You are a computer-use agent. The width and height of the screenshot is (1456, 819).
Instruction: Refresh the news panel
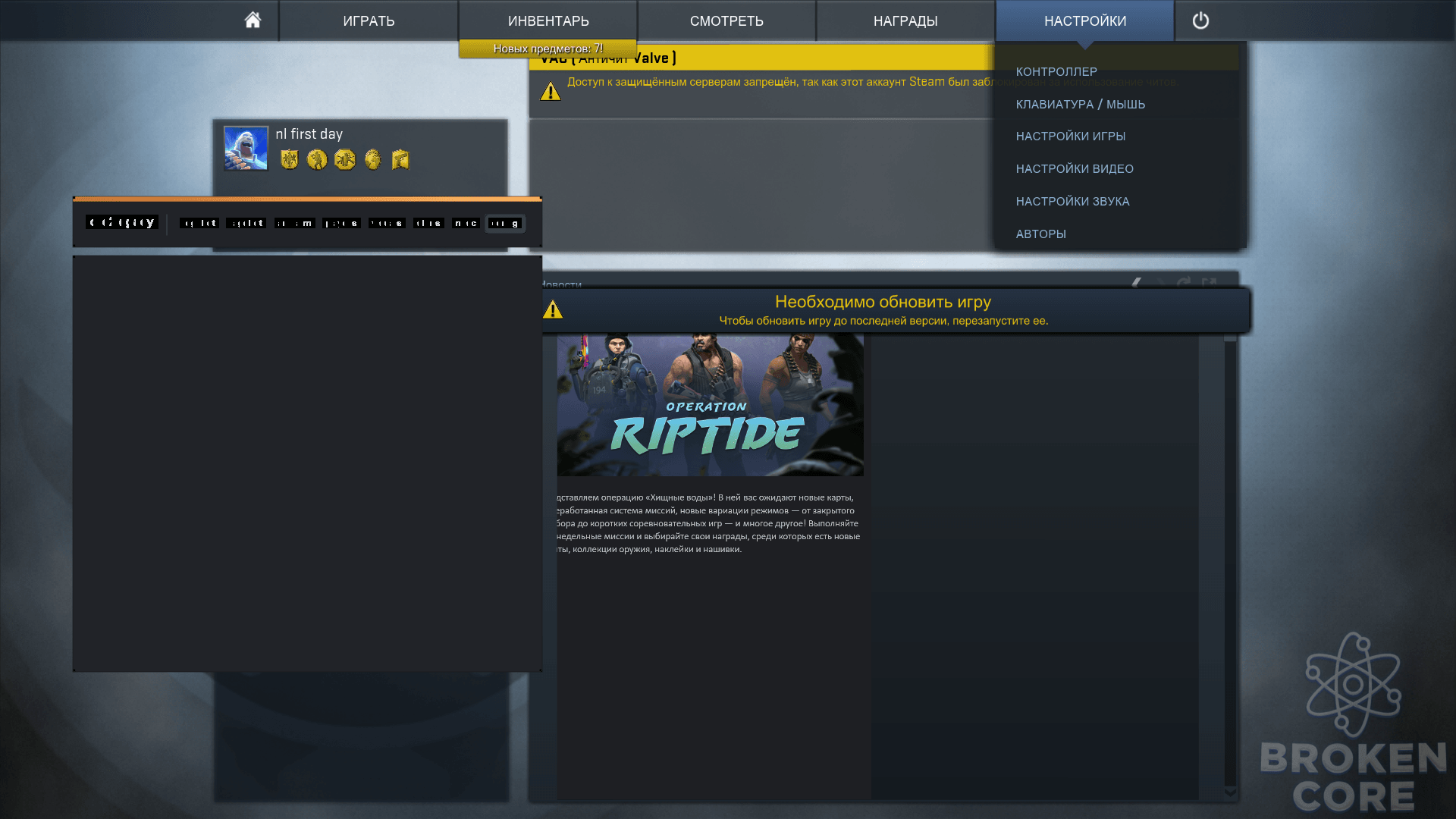point(1183,283)
